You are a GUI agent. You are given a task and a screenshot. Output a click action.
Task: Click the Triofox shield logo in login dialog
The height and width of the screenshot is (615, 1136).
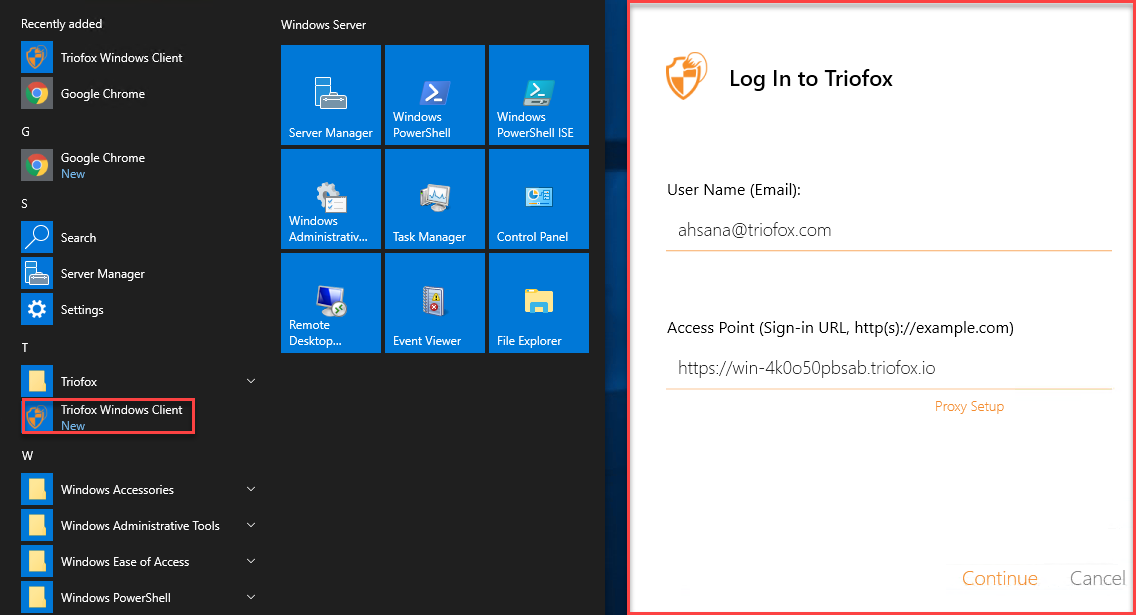(x=686, y=76)
